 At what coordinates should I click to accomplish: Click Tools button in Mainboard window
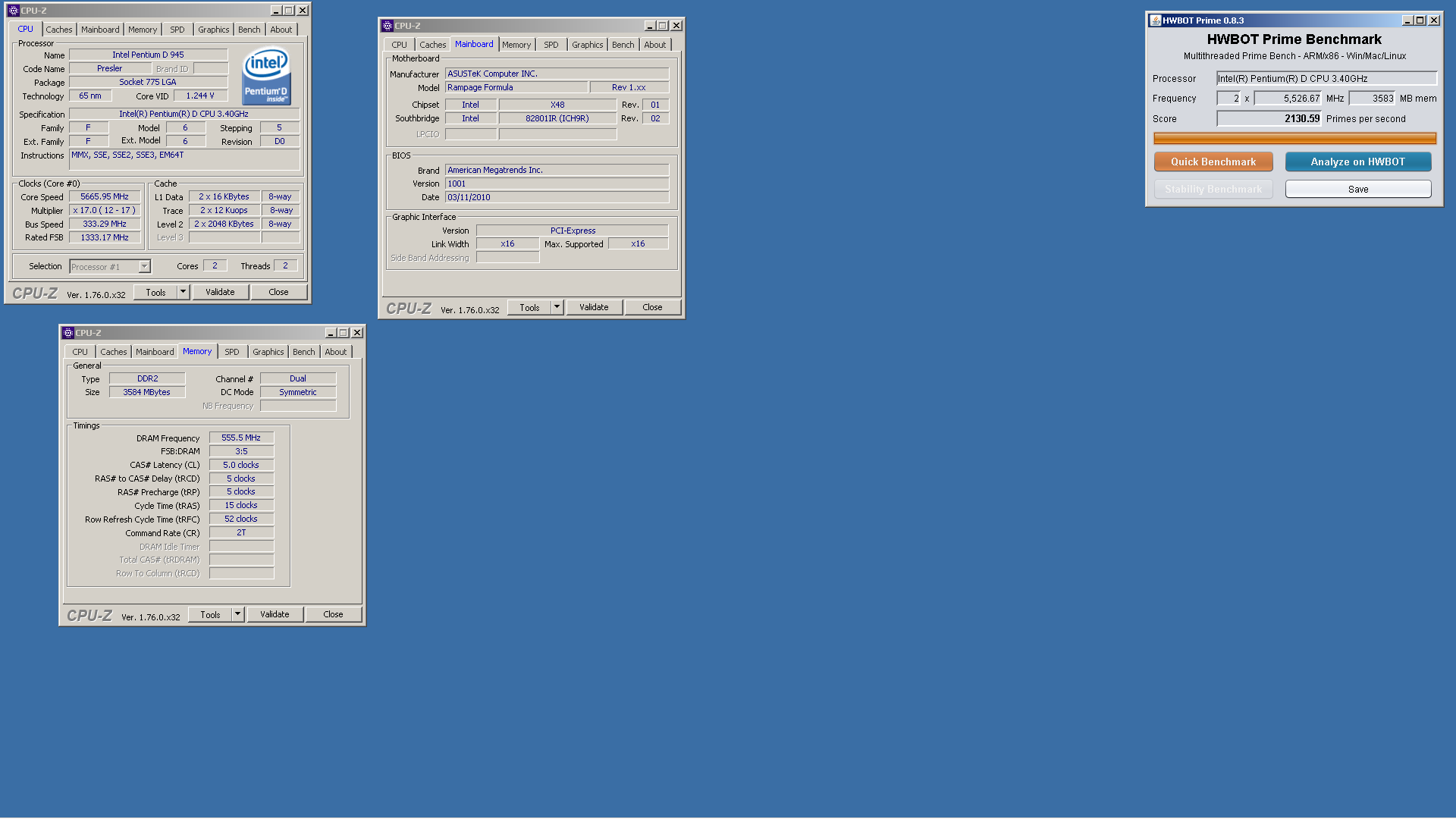(x=529, y=307)
